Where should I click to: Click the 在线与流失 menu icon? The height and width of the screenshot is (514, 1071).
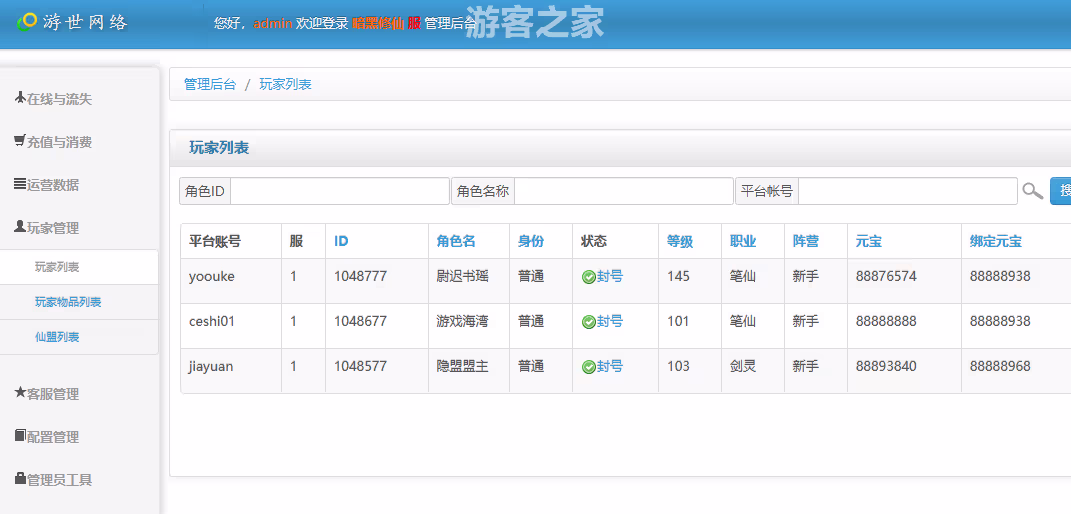pos(20,98)
